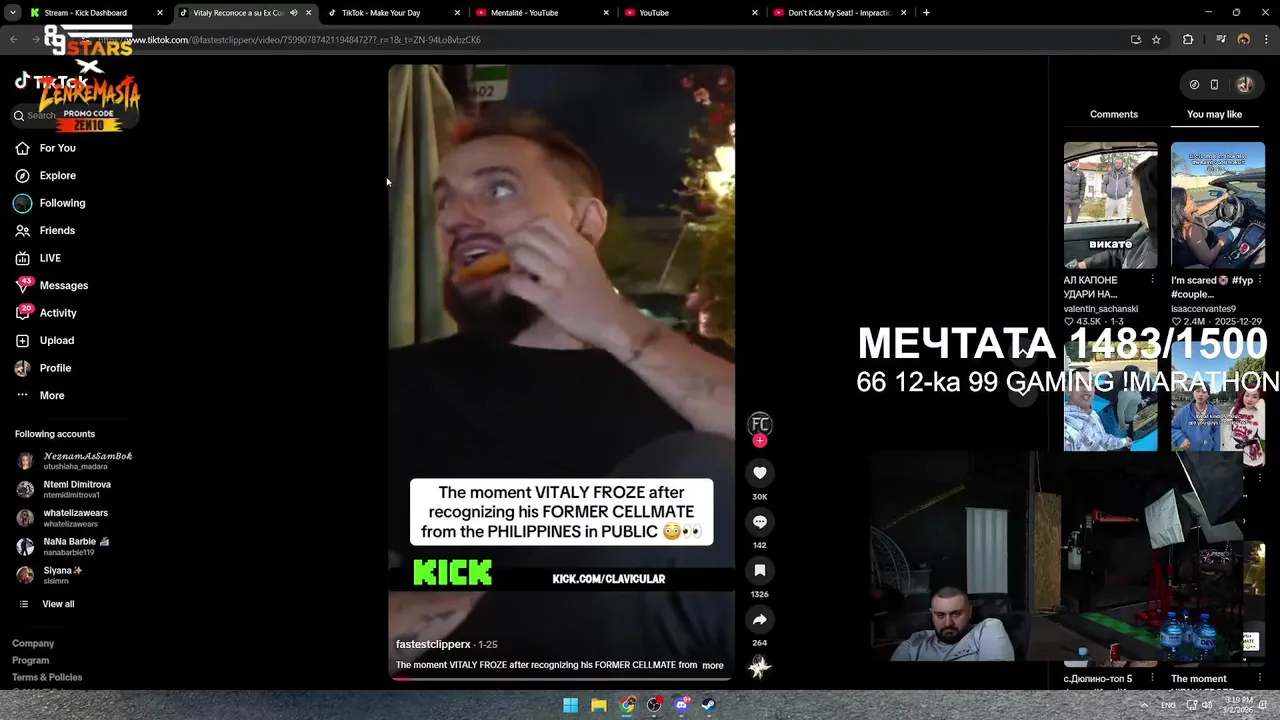Switch to the Comments tab

coord(1114,114)
